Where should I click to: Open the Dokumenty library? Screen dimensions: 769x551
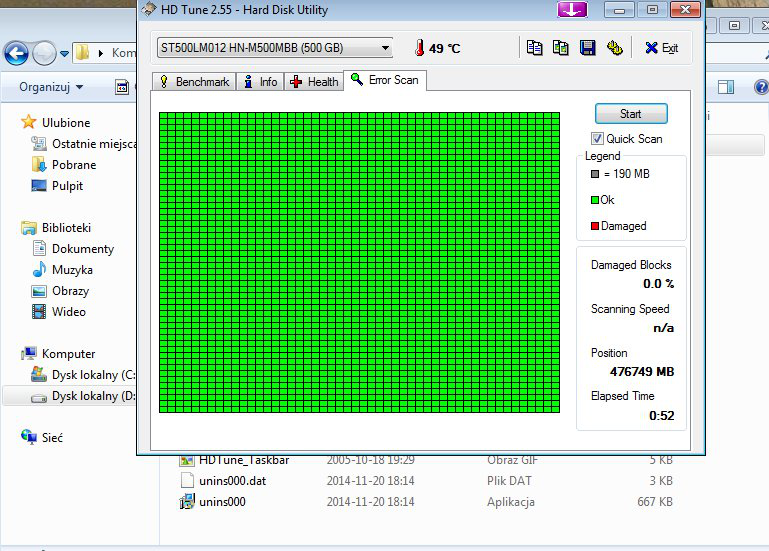coord(83,249)
